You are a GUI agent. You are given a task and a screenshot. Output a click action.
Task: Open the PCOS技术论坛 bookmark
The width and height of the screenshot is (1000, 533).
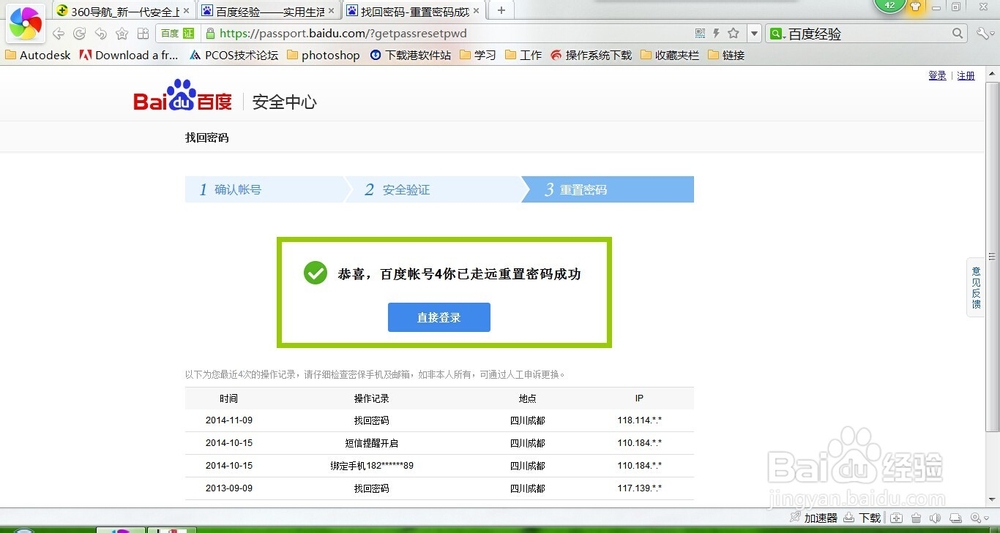(234, 55)
